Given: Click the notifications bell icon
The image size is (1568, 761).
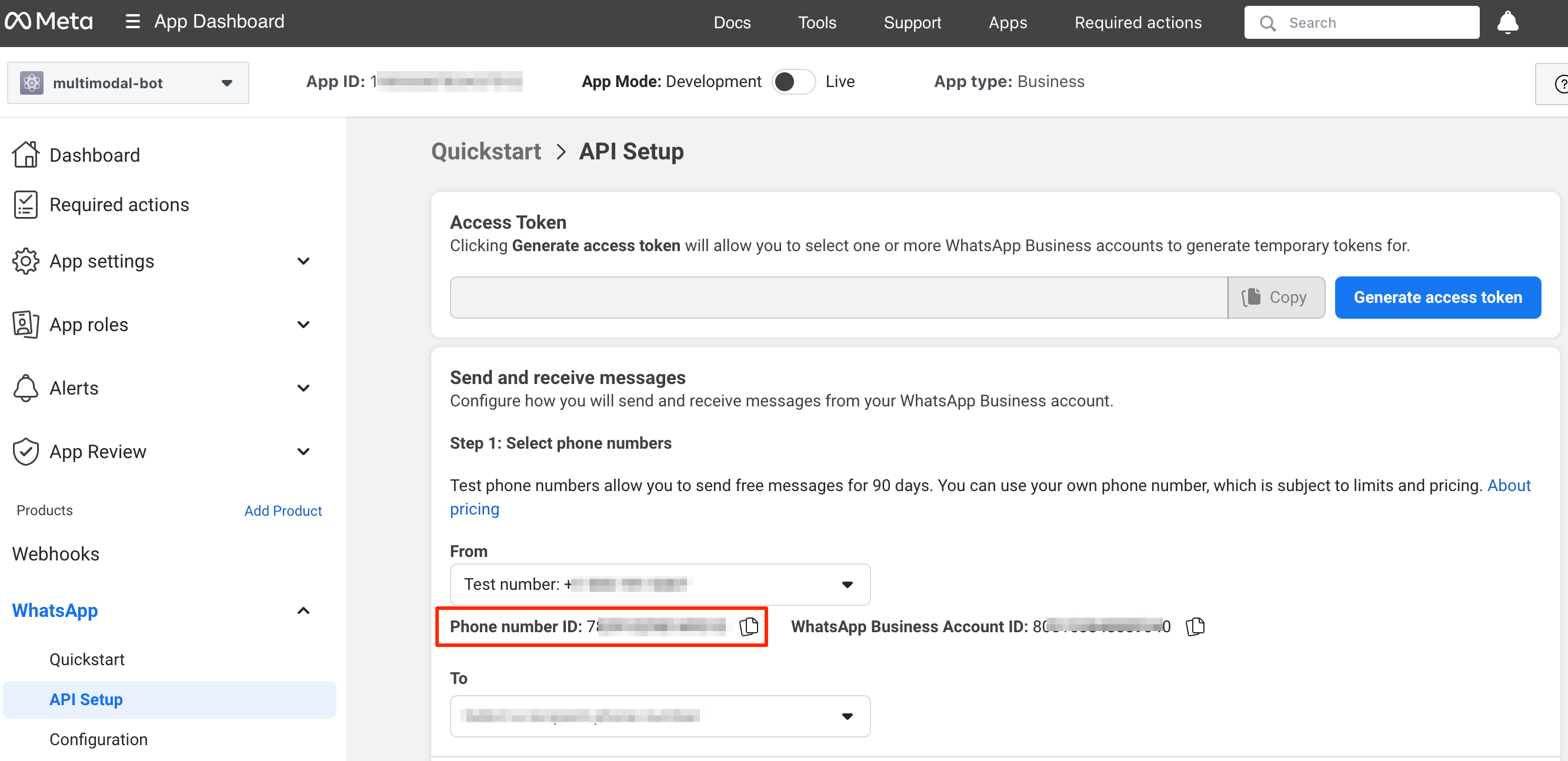Looking at the screenshot, I should (1507, 22).
